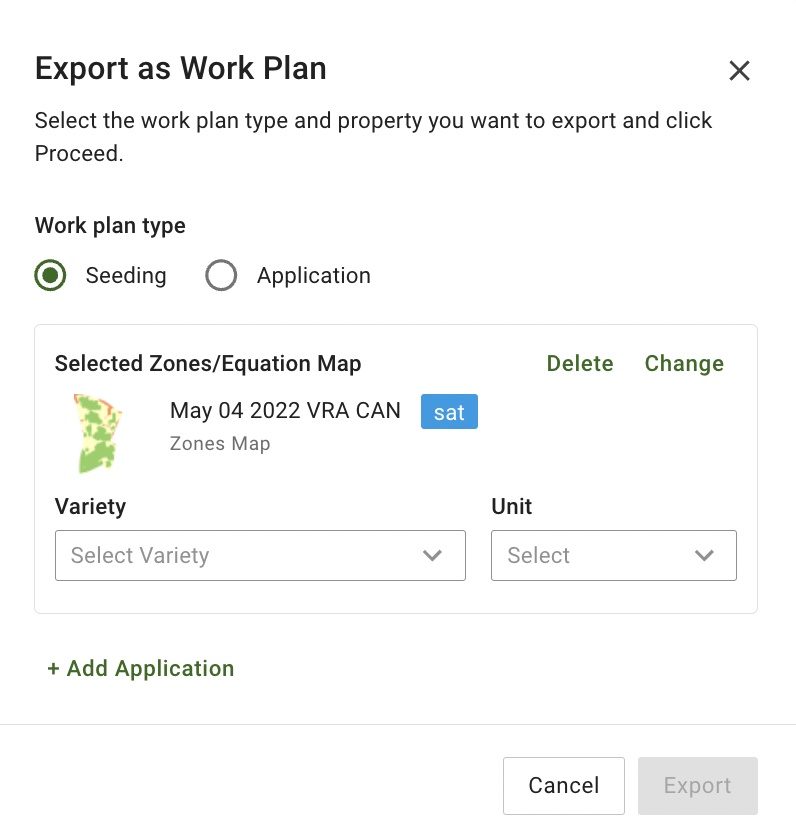The image size is (796, 840).
Task: Click the Export button
Action: [697, 786]
